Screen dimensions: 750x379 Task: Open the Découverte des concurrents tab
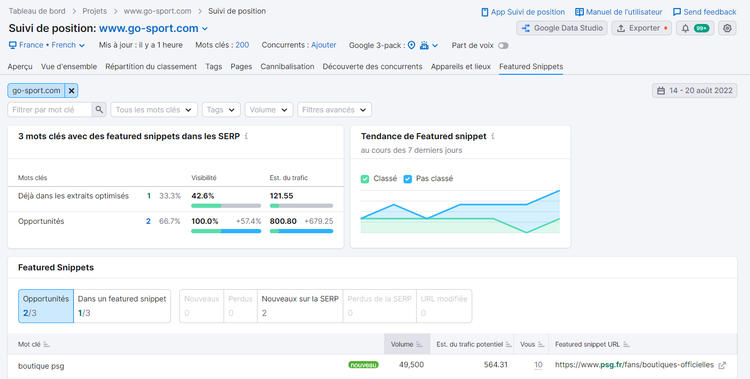(x=373, y=67)
